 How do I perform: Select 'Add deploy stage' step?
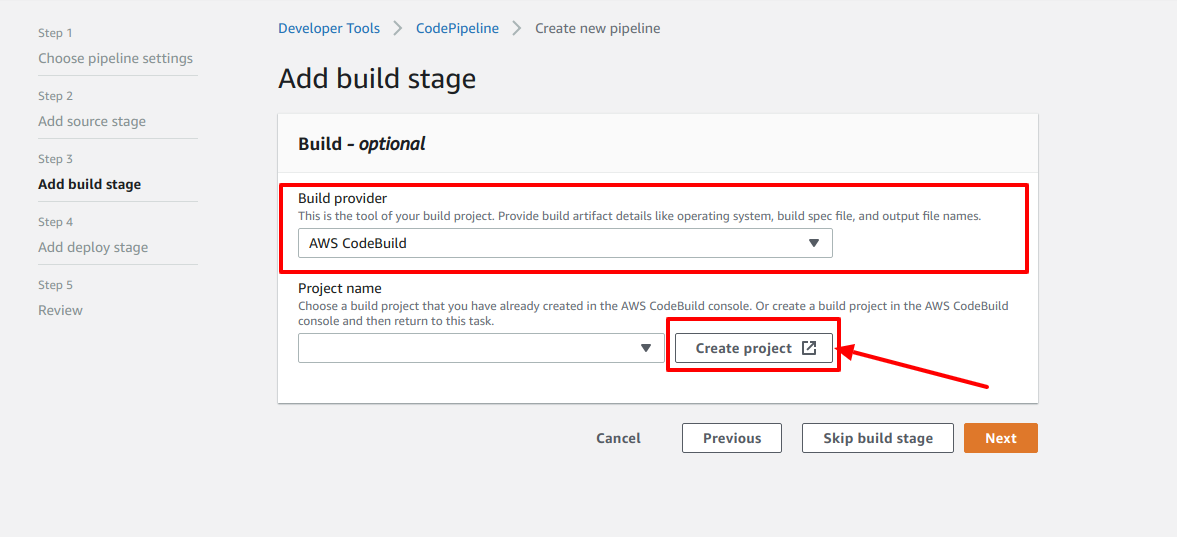click(x=93, y=247)
